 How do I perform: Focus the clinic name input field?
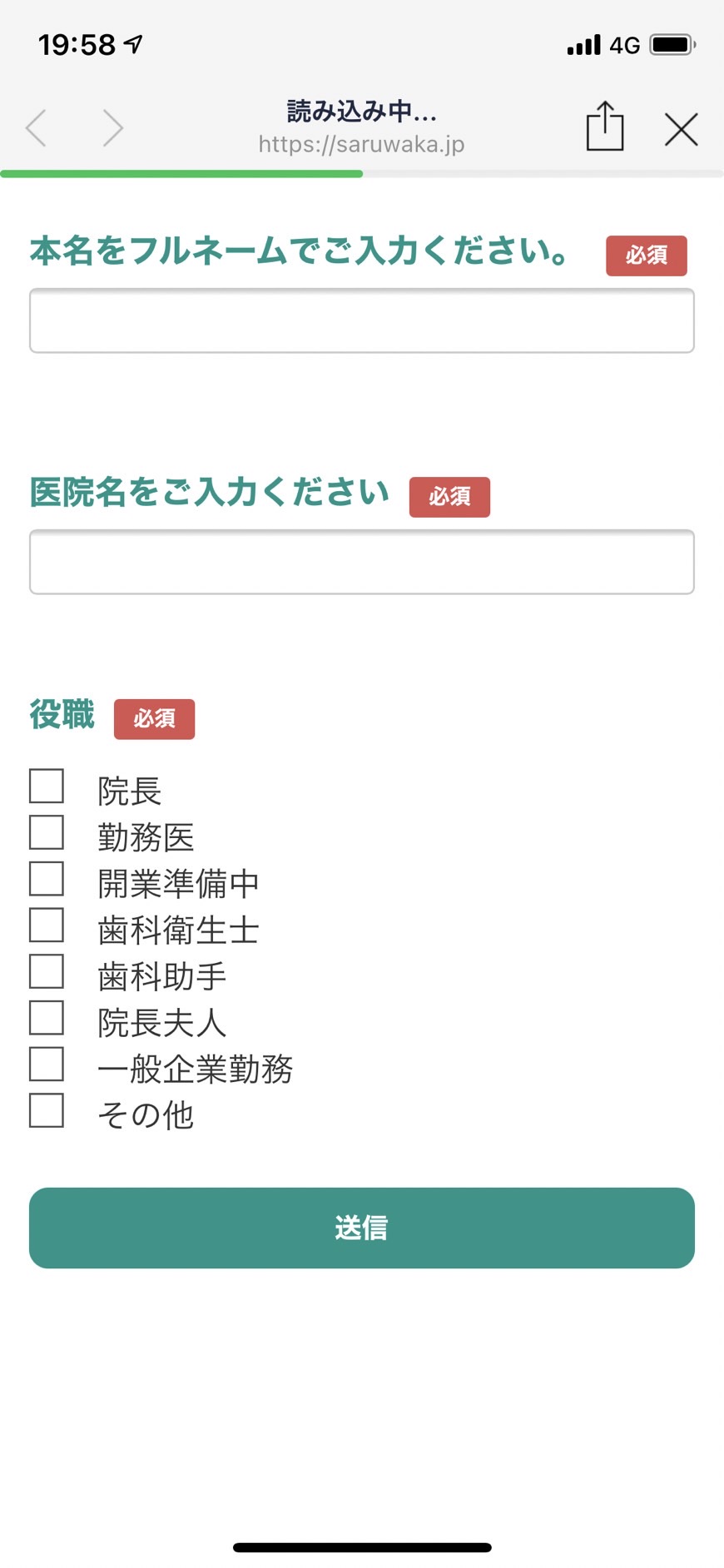[x=362, y=562]
